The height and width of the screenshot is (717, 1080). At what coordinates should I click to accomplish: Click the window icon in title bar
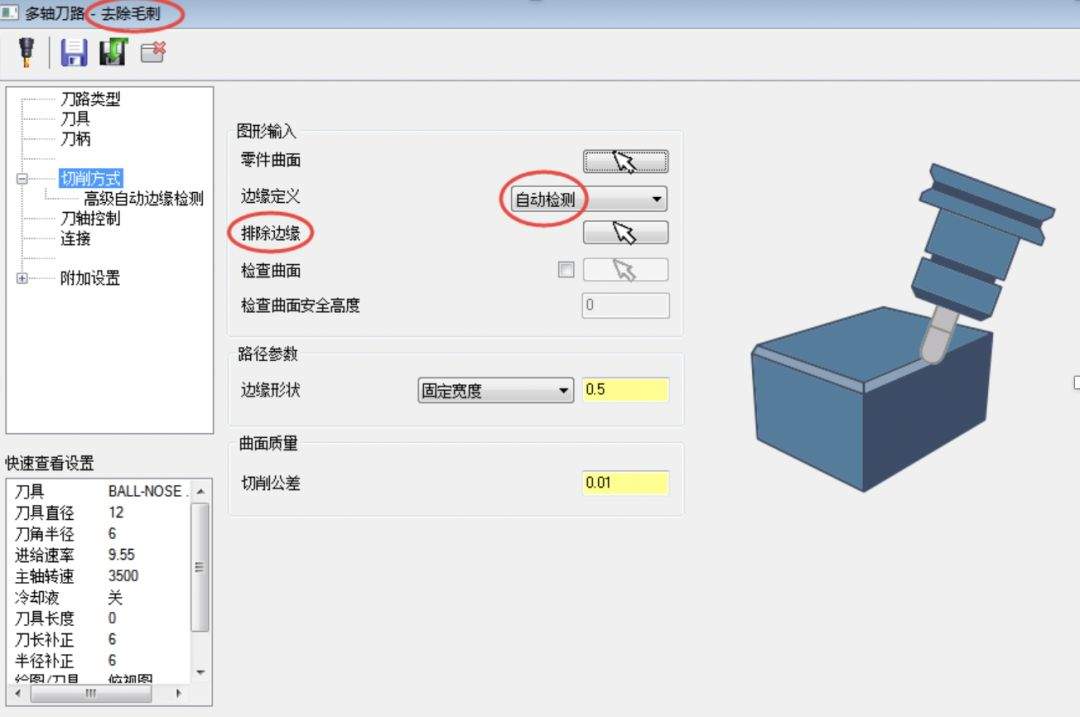pos(9,12)
